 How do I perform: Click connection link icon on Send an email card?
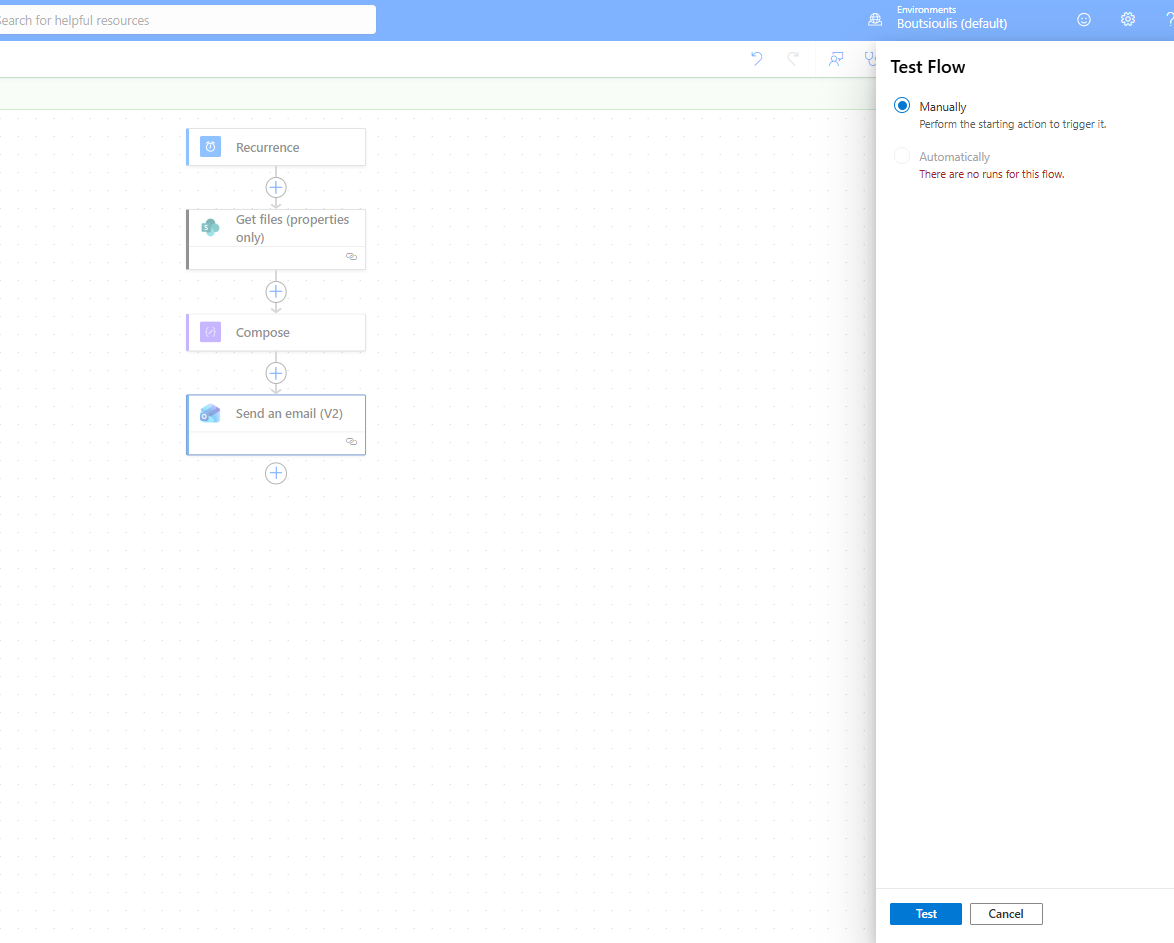coord(351,441)
